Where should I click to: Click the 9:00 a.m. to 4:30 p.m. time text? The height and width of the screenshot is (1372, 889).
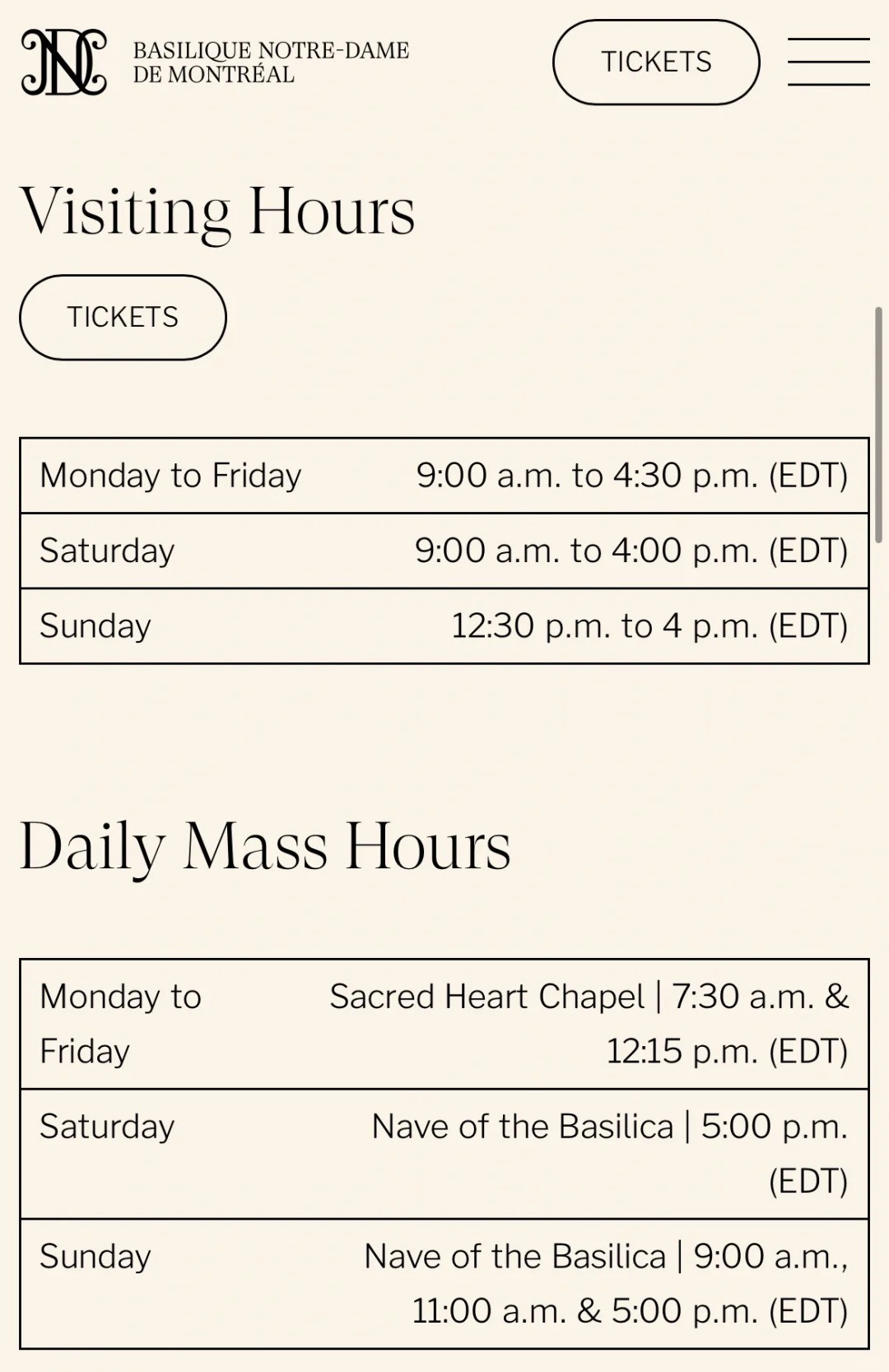(x=631, y=476)
